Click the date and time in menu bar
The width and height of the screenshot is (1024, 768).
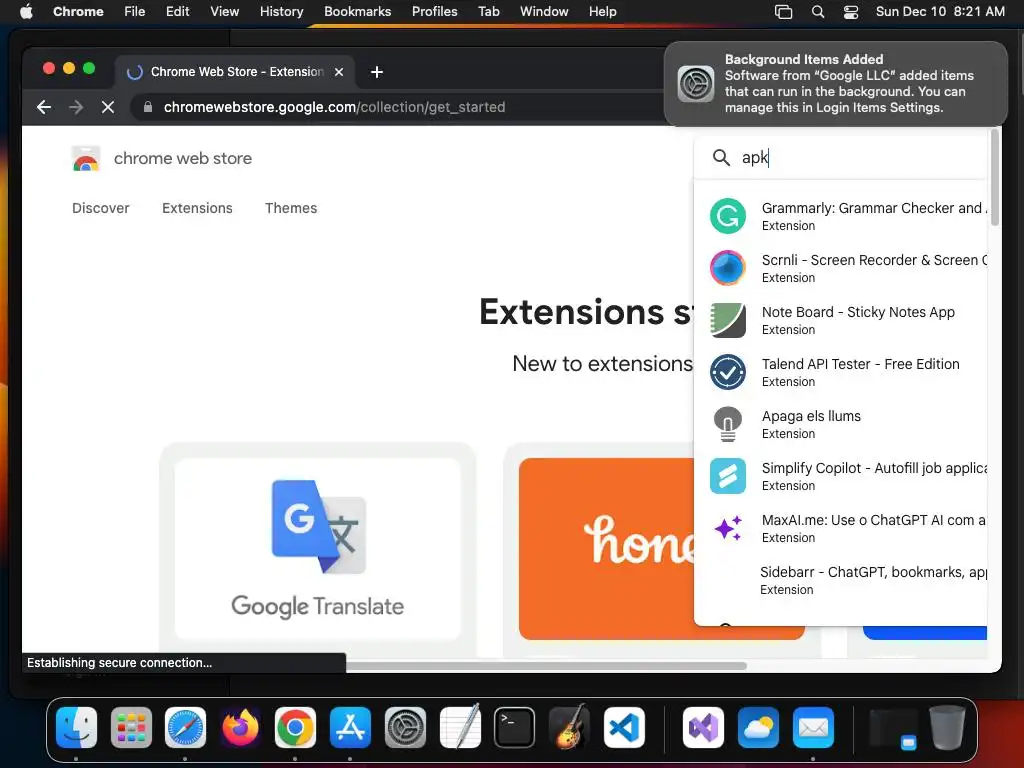click(x=940, y=12)
